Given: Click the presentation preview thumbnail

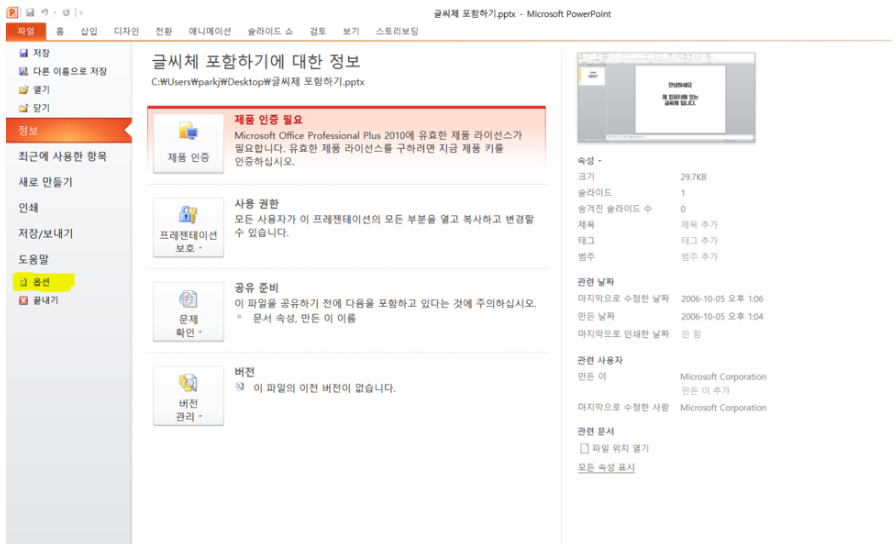Looking at the screenshot, I should [x=666, y=97].
